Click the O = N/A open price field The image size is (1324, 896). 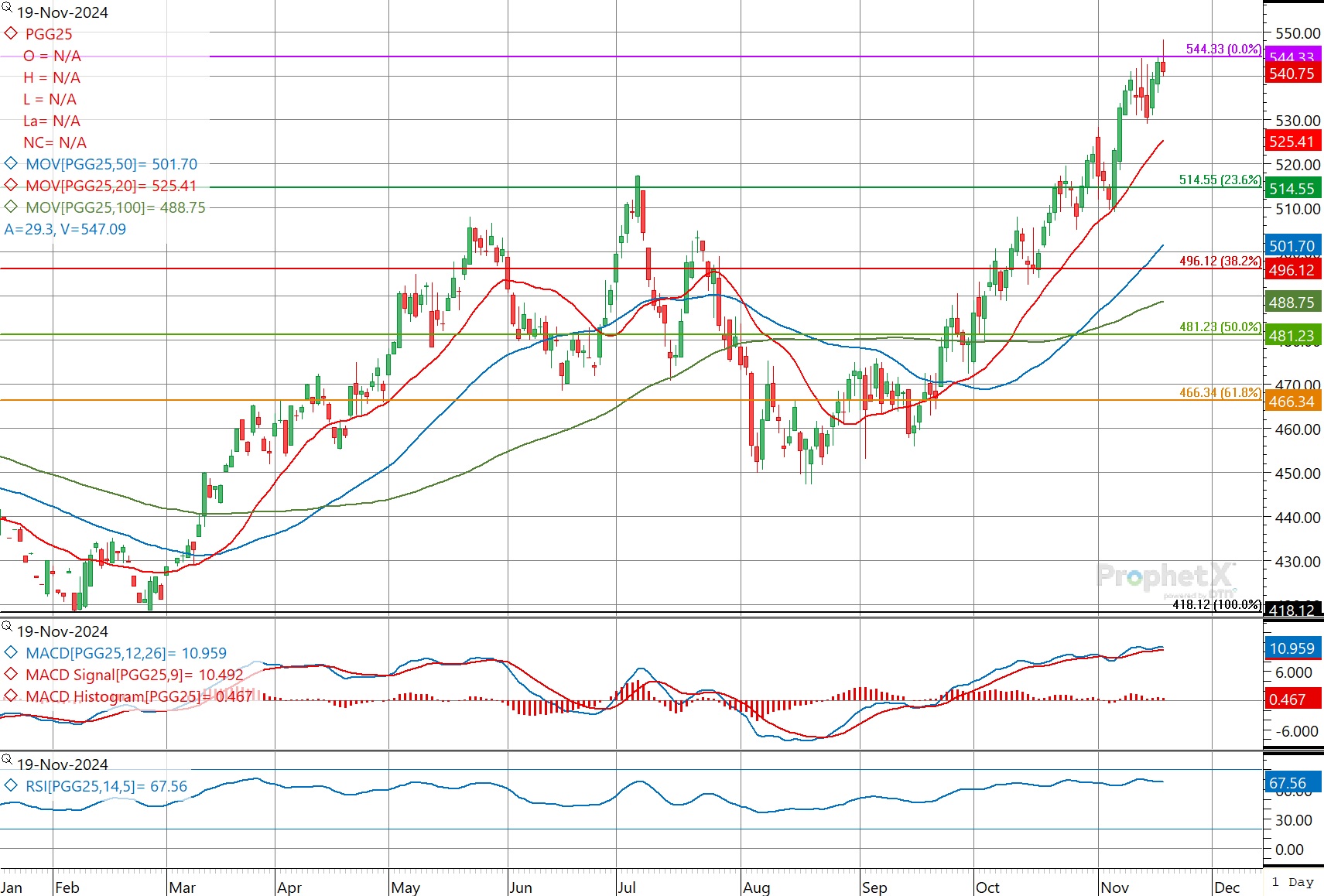tap(52, 56)
